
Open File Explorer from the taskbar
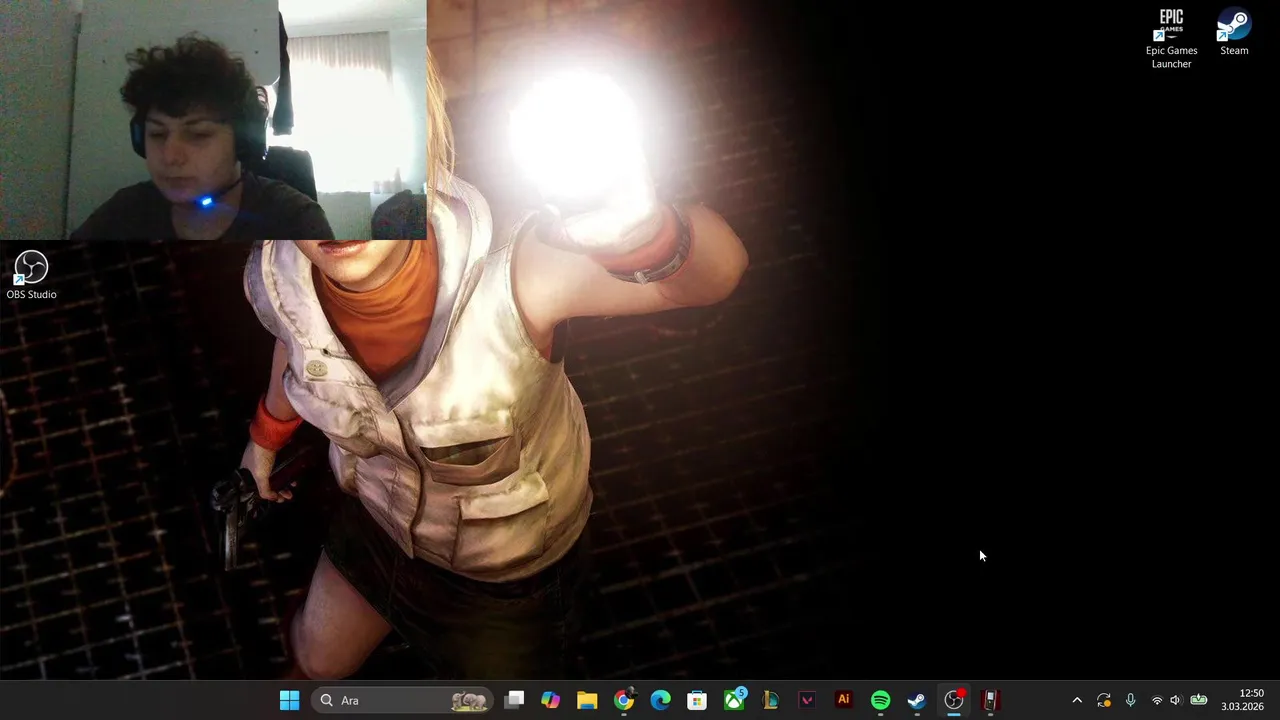click(587, 700)
